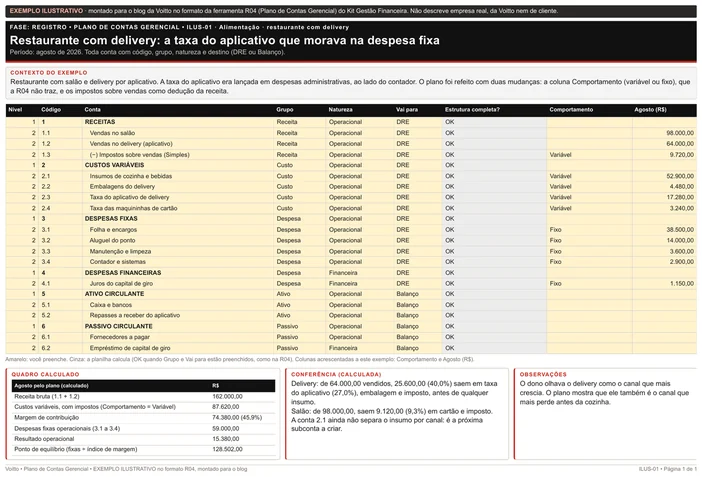Select the 'DESPESAS FINANCEIRAS' group name
The image size is (702, 477).
tap(123, 273)
